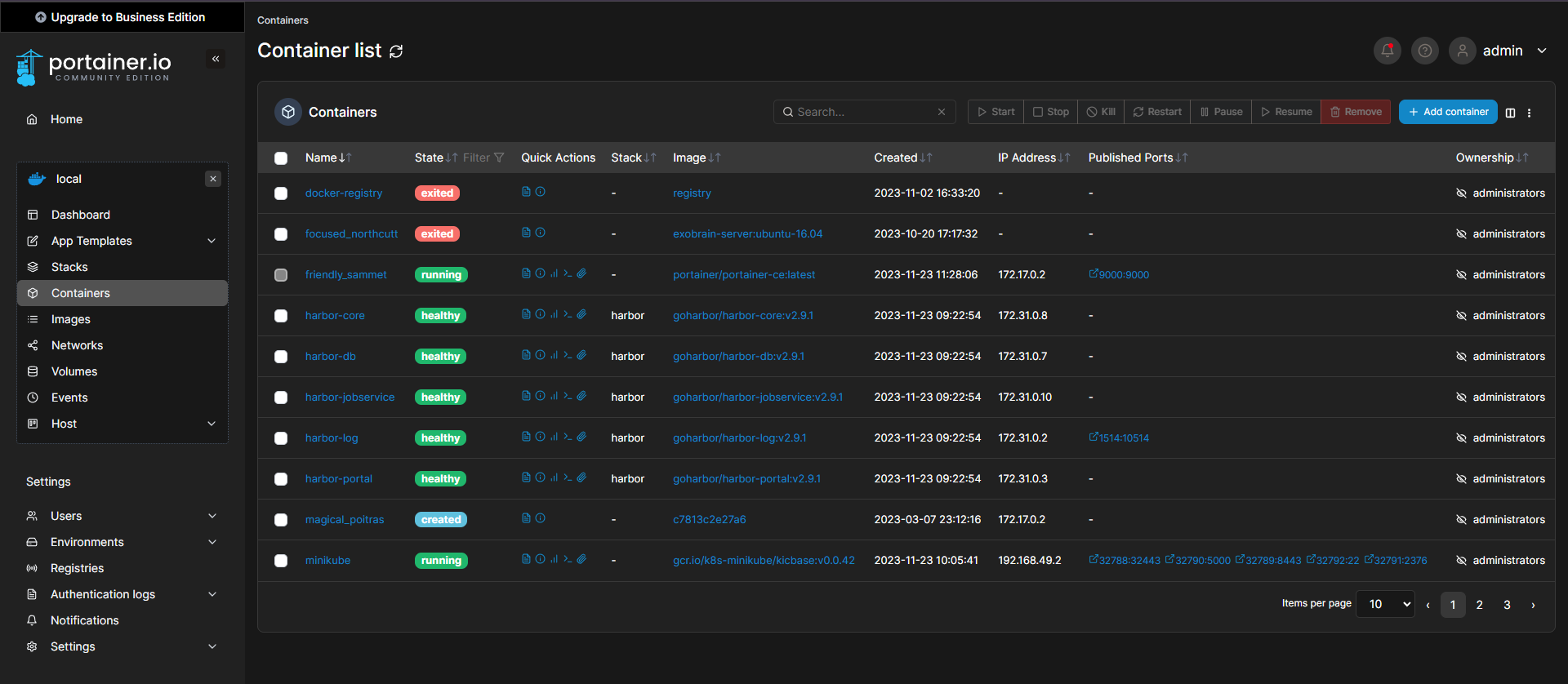
Task: Sort by Name column arrows
Action: click(345, 158)
